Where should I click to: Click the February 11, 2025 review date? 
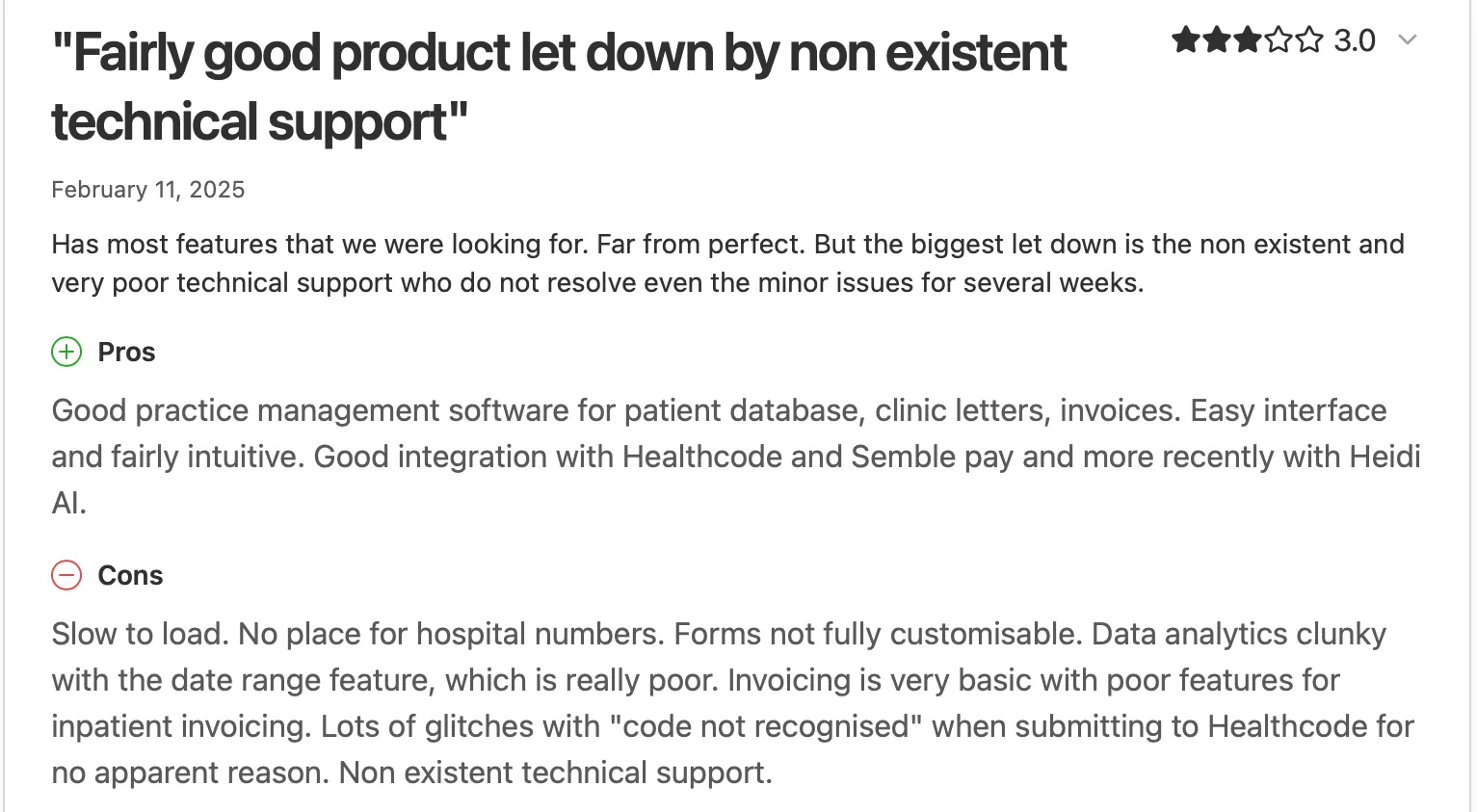(x=148, y=190)
